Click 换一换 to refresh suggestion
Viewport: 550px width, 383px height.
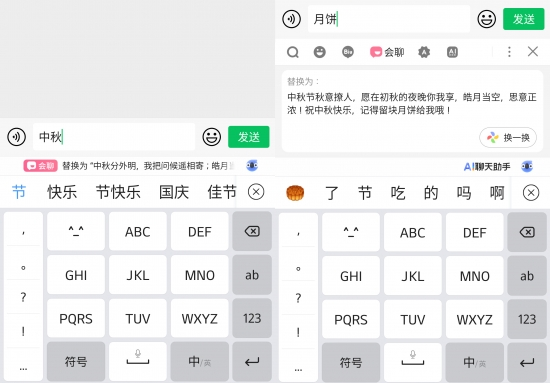tap(508, 137)
